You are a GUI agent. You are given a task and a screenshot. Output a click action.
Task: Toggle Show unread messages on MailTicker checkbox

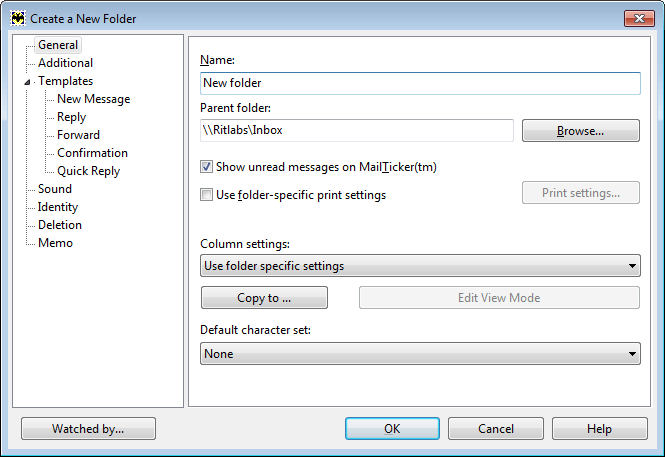coord(206,167)
